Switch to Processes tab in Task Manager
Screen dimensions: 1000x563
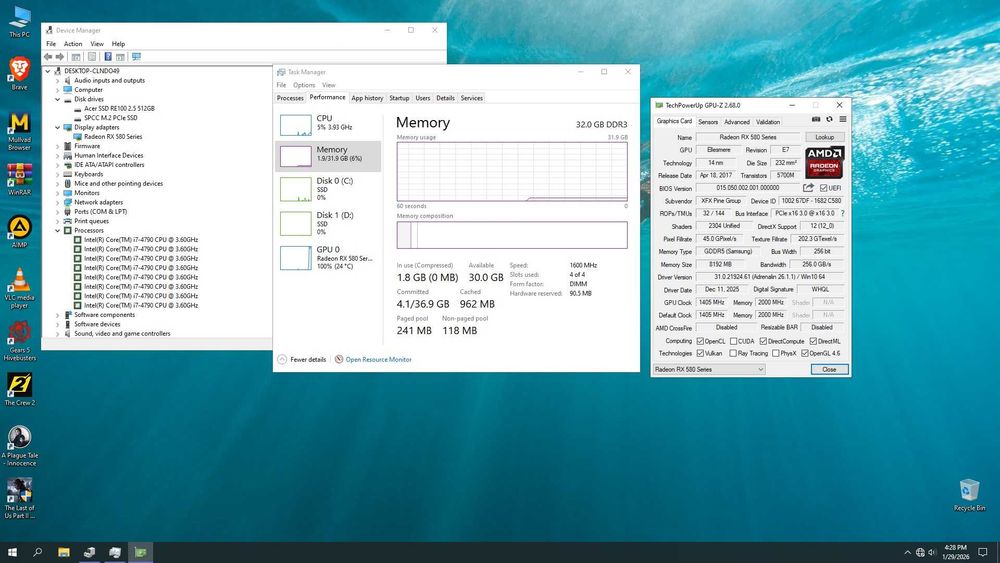(290, 98)
